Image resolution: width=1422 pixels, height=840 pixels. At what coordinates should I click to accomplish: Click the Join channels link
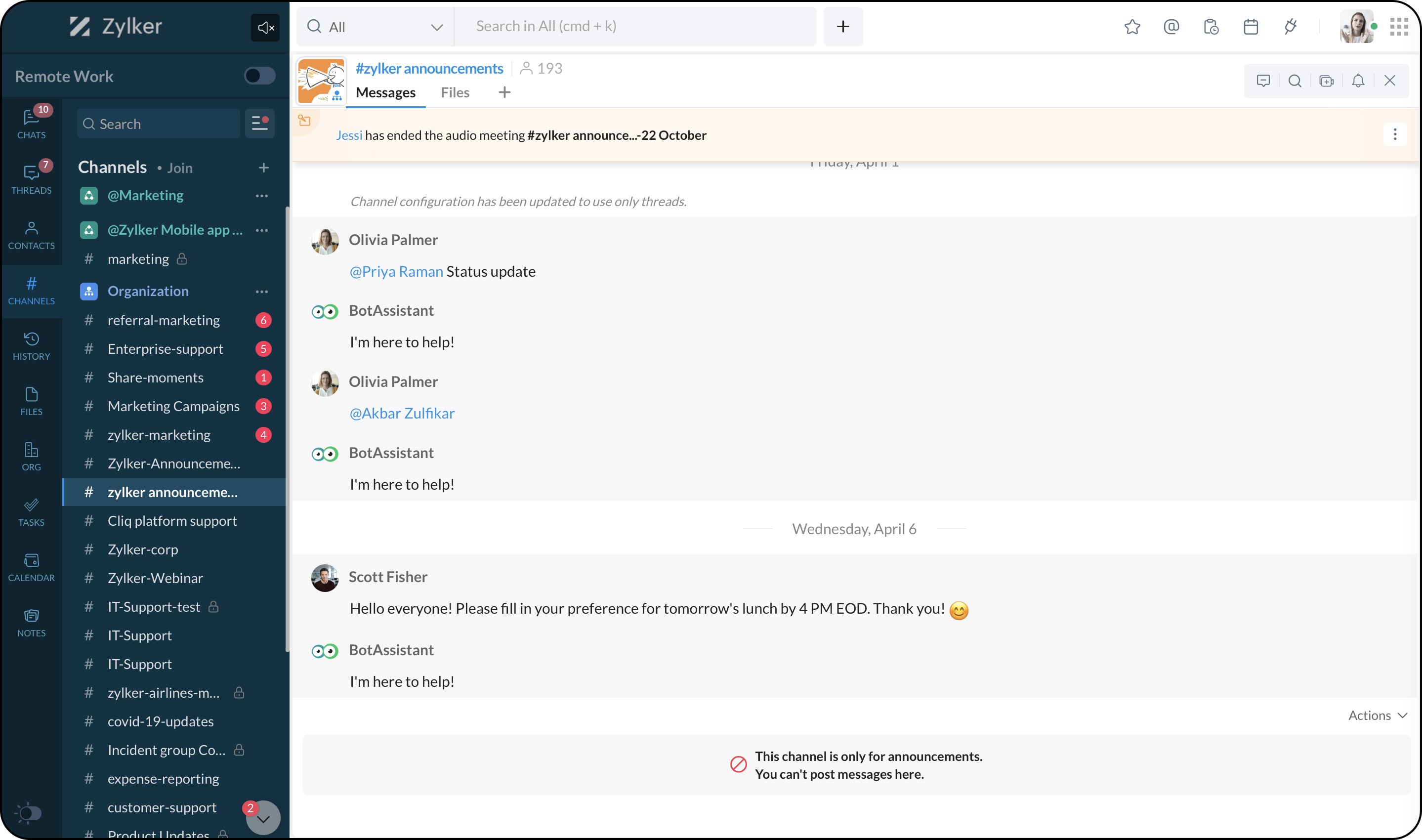click(x=180, y=168)
